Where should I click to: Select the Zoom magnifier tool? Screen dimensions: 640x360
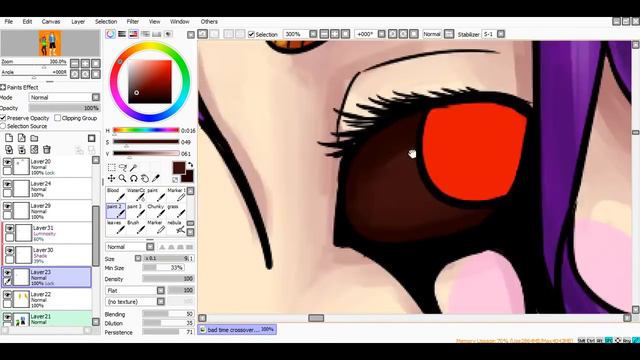122,178
